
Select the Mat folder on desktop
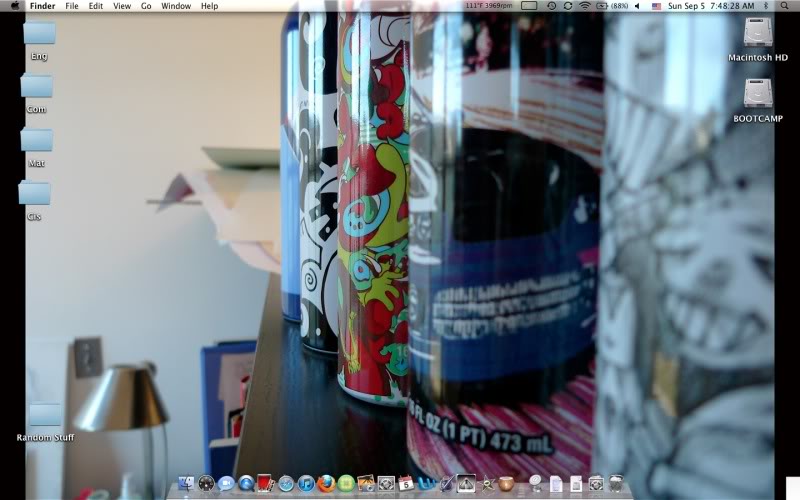[36, 140]
